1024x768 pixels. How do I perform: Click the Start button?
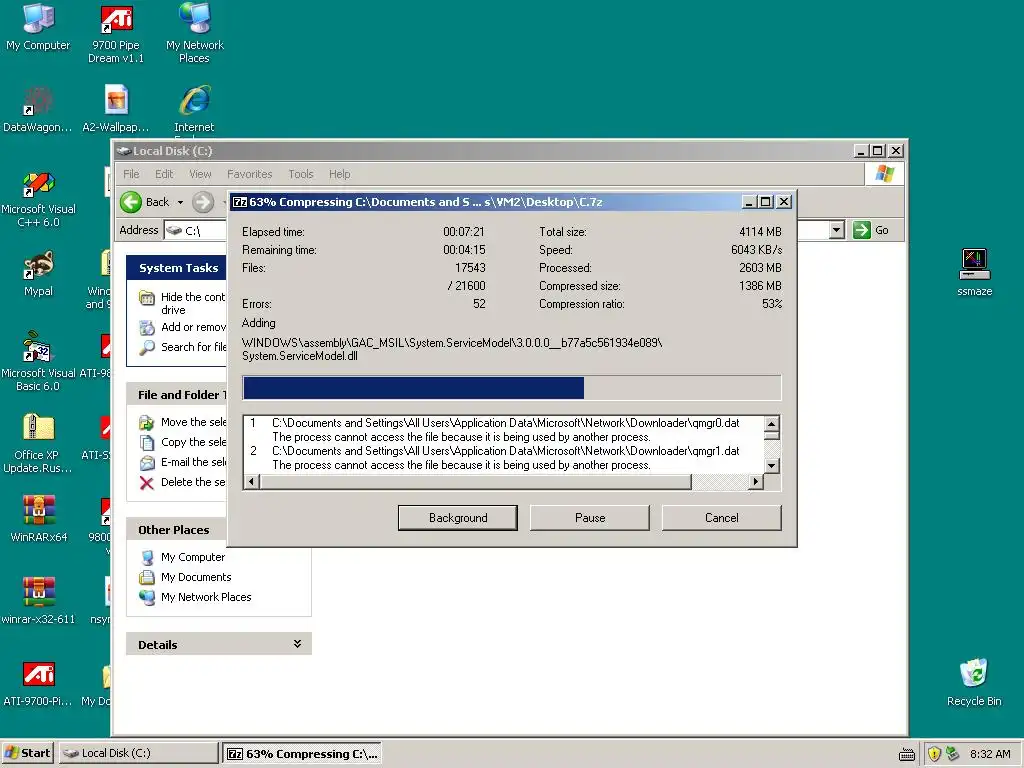[27, 753]
